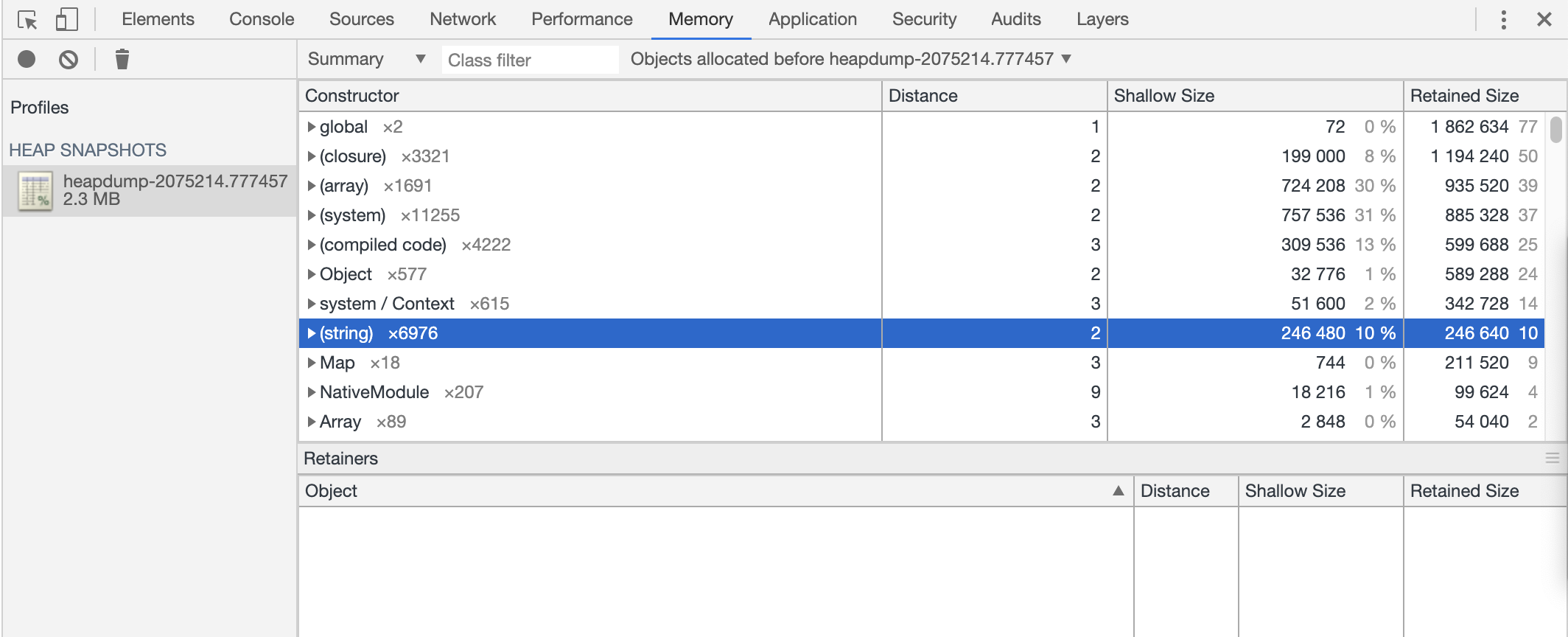Screen dimensions: 1568x637
Task: Start recording a heap profile
Action: pos(27,59)
